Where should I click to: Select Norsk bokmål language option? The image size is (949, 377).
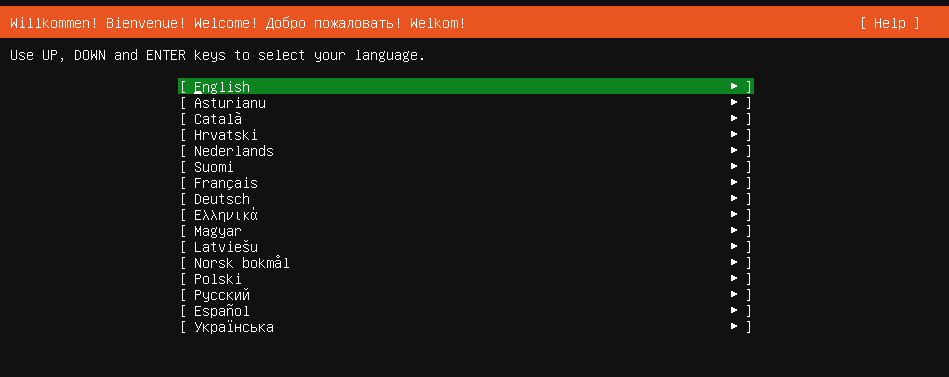tap(465, 263)
